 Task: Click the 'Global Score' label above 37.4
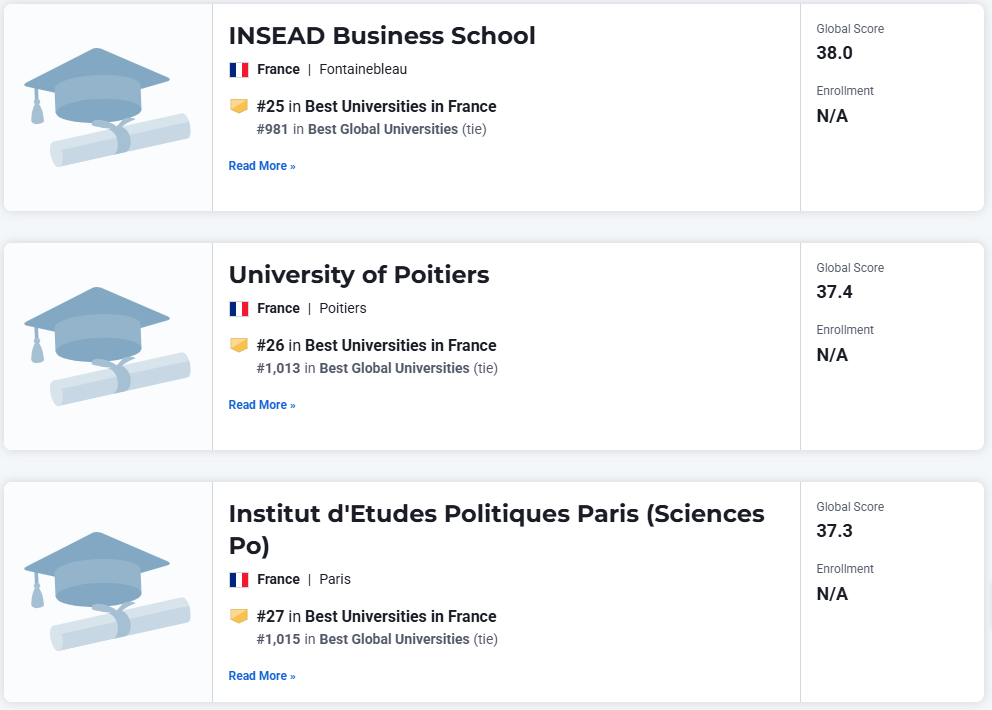point(850,268)
